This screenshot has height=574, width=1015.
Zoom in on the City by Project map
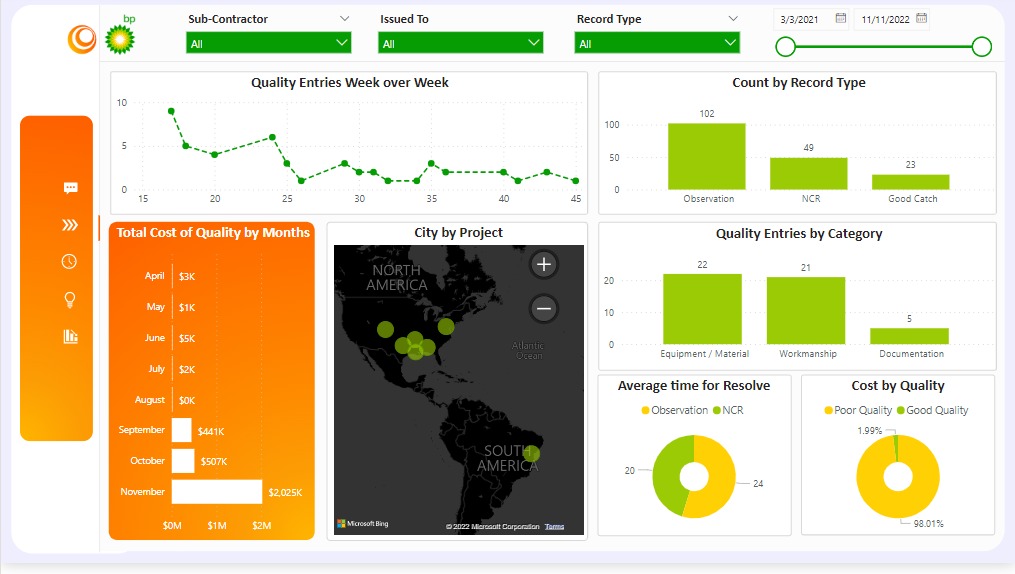544,265
